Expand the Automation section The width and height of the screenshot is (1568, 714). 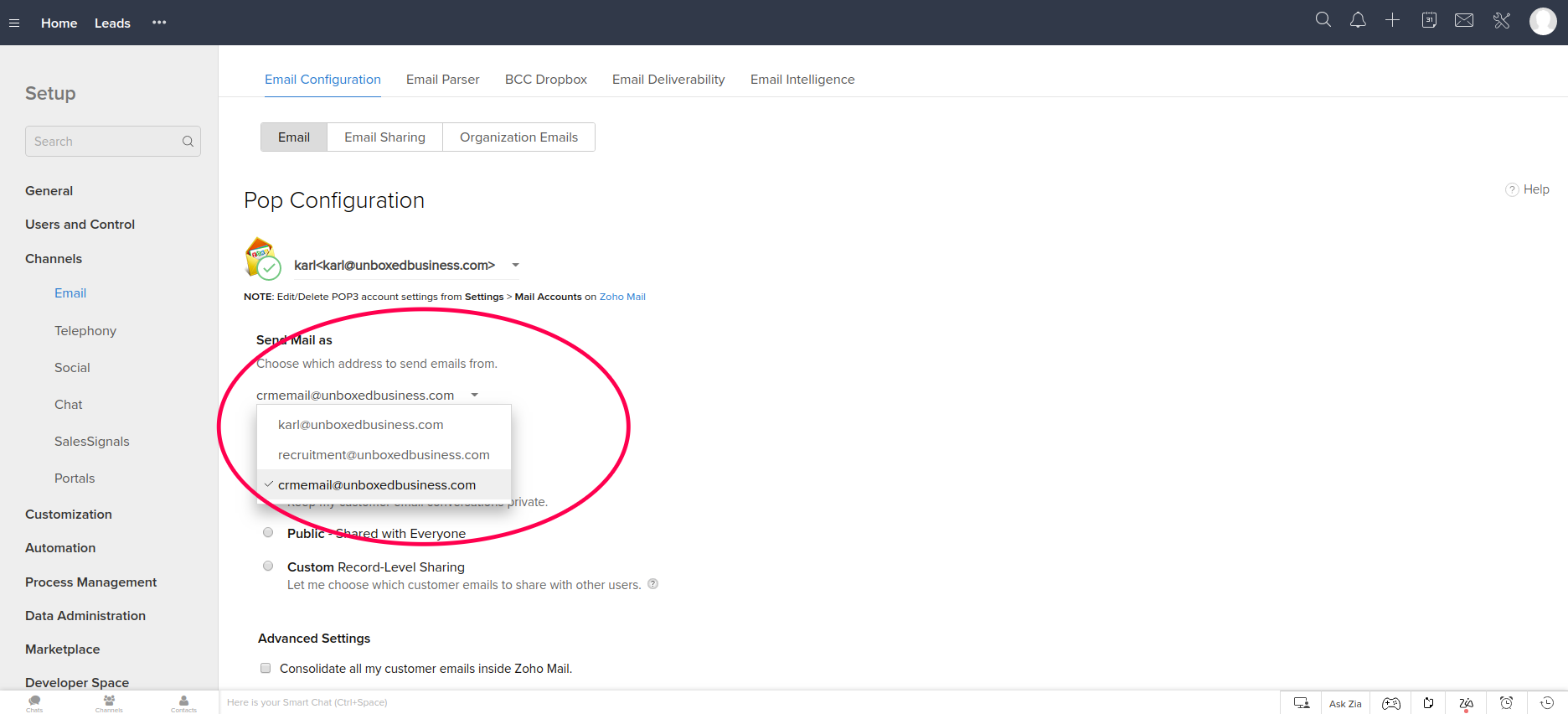60,548
